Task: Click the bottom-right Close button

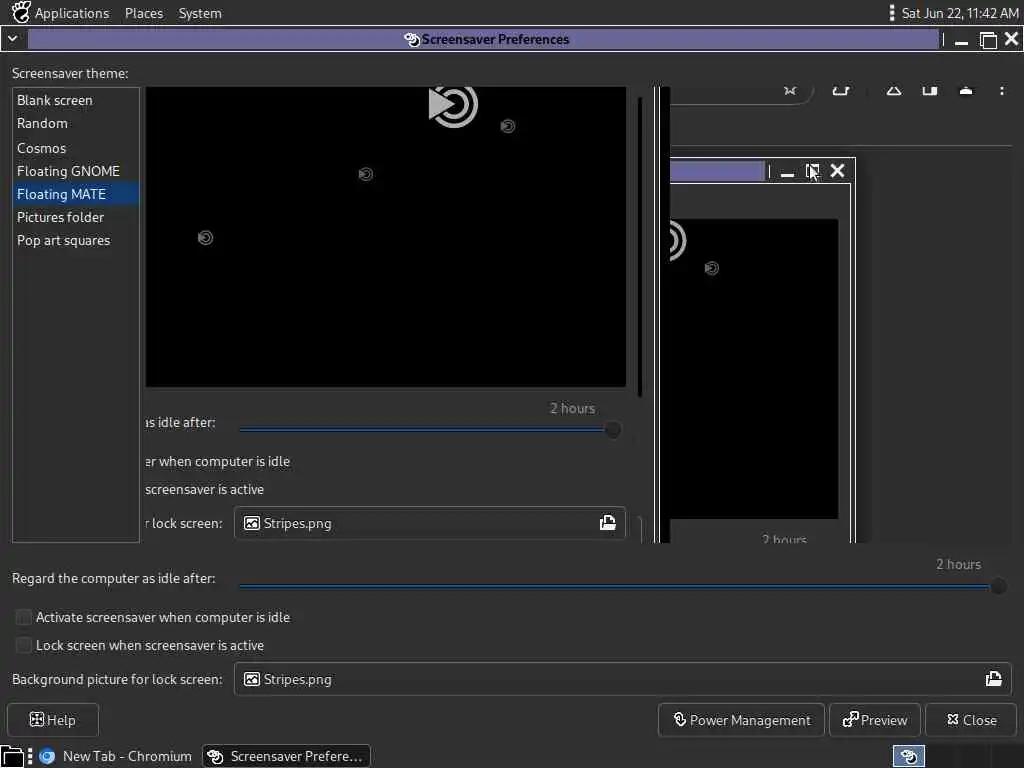Action: tap(971, 720)
